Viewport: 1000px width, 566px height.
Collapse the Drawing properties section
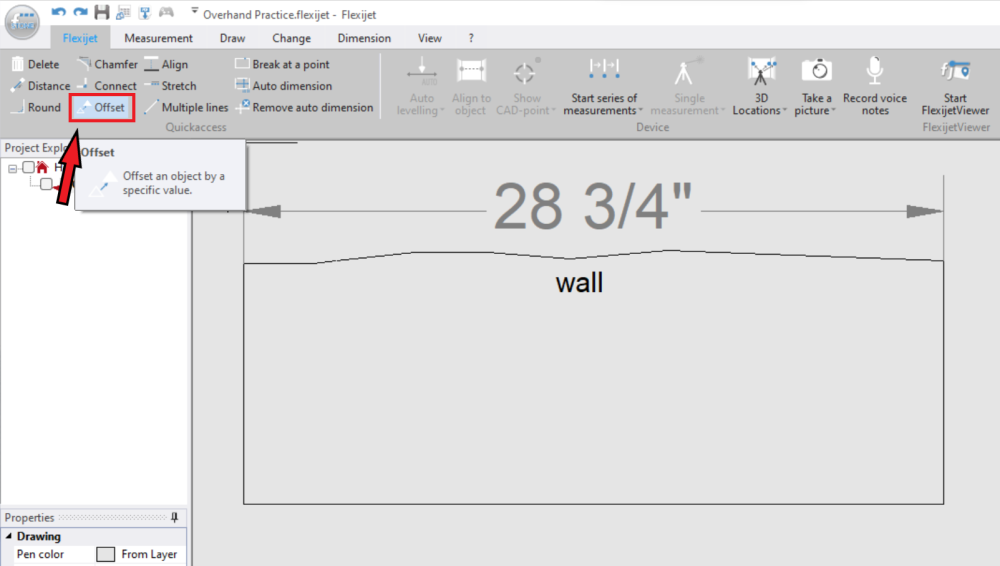tap(9, 536)
